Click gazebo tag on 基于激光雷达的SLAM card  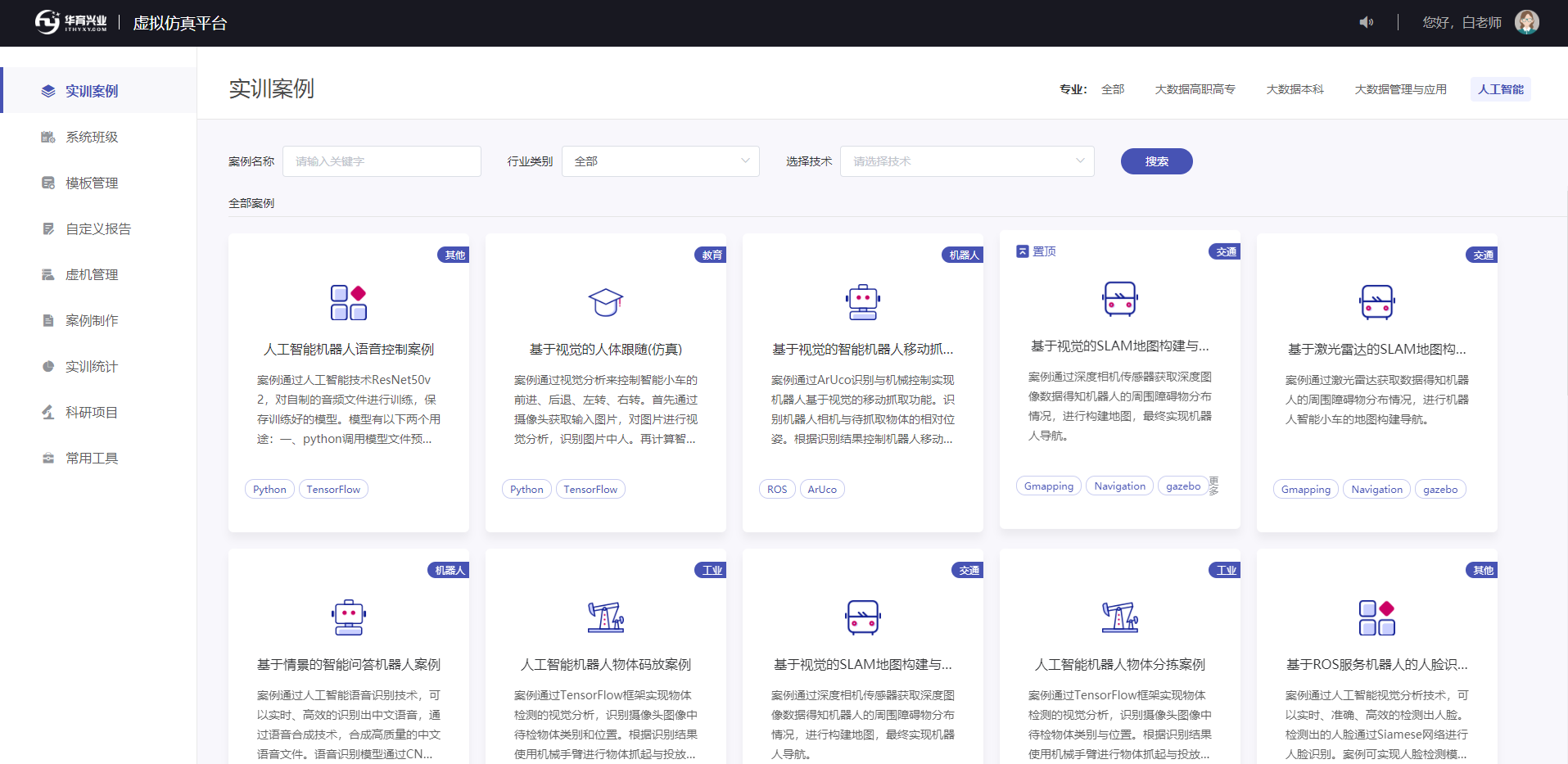1440,489
